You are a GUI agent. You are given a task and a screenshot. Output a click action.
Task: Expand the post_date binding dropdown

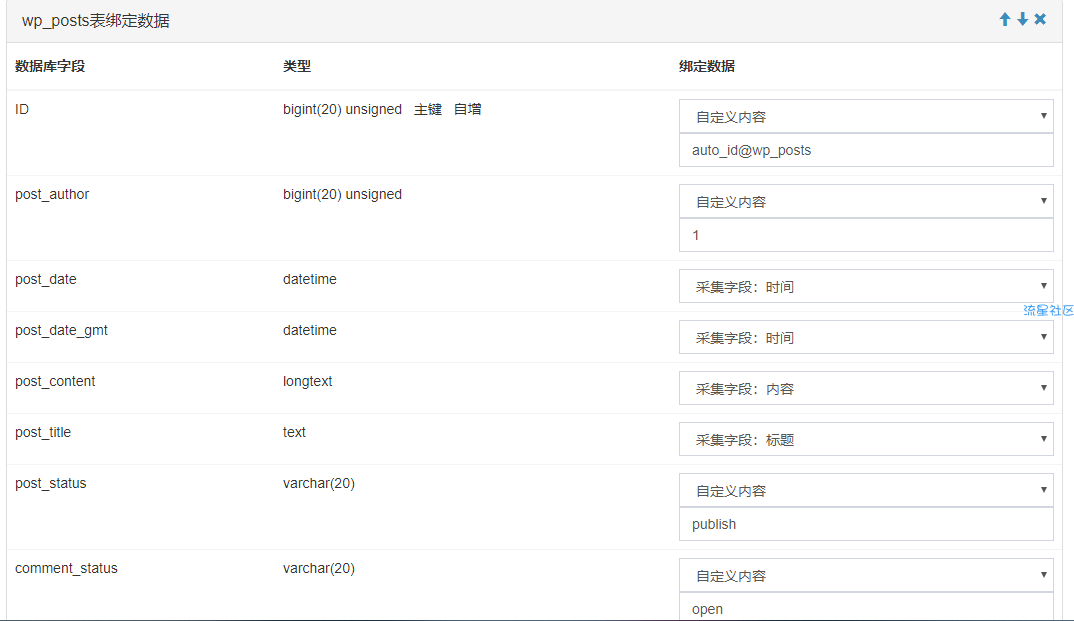[866, 286]
